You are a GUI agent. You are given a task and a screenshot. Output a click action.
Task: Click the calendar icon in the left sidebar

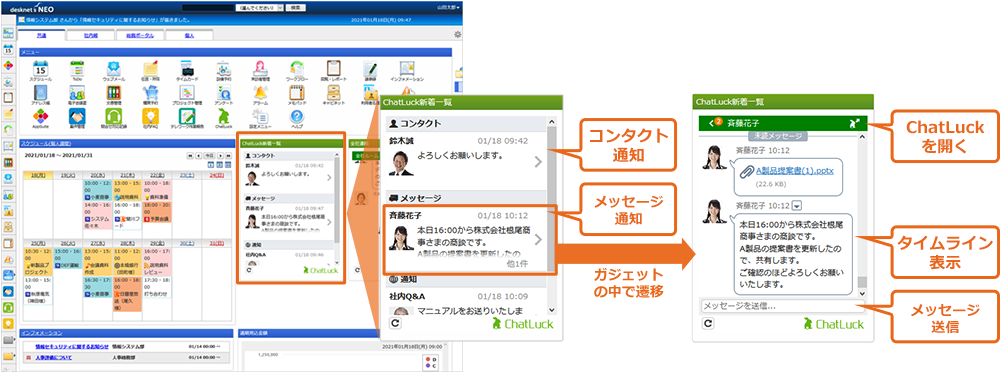[x=9, y=50]
